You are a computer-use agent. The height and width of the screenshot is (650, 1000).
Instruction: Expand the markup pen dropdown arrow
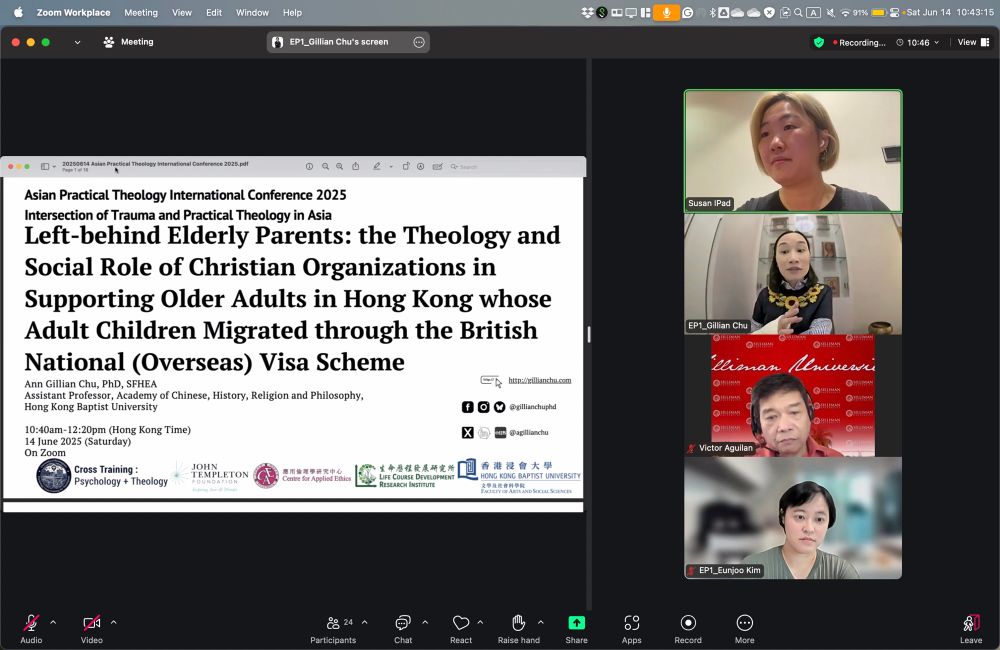pyautogui.click(x=391, y=166)
